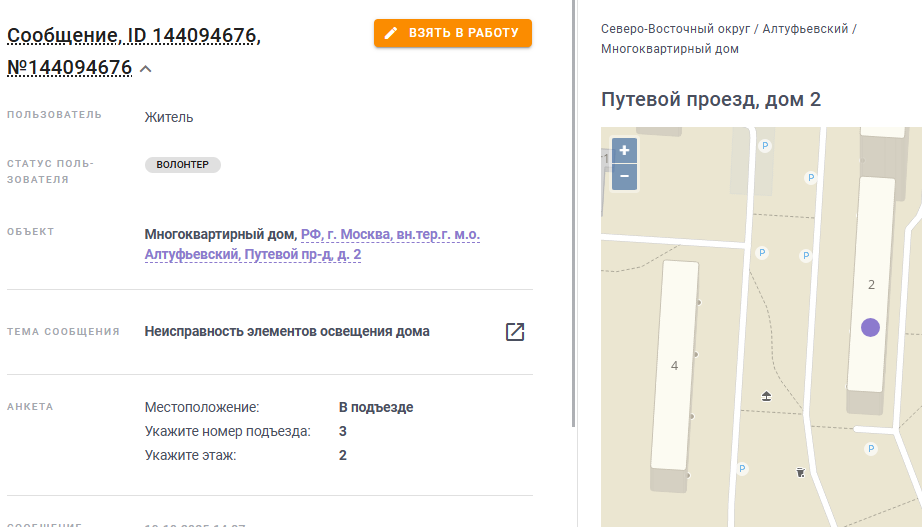
Task: Click top parking icon near zoom controls
Action: pyautogui.click(x=764, y=145)
